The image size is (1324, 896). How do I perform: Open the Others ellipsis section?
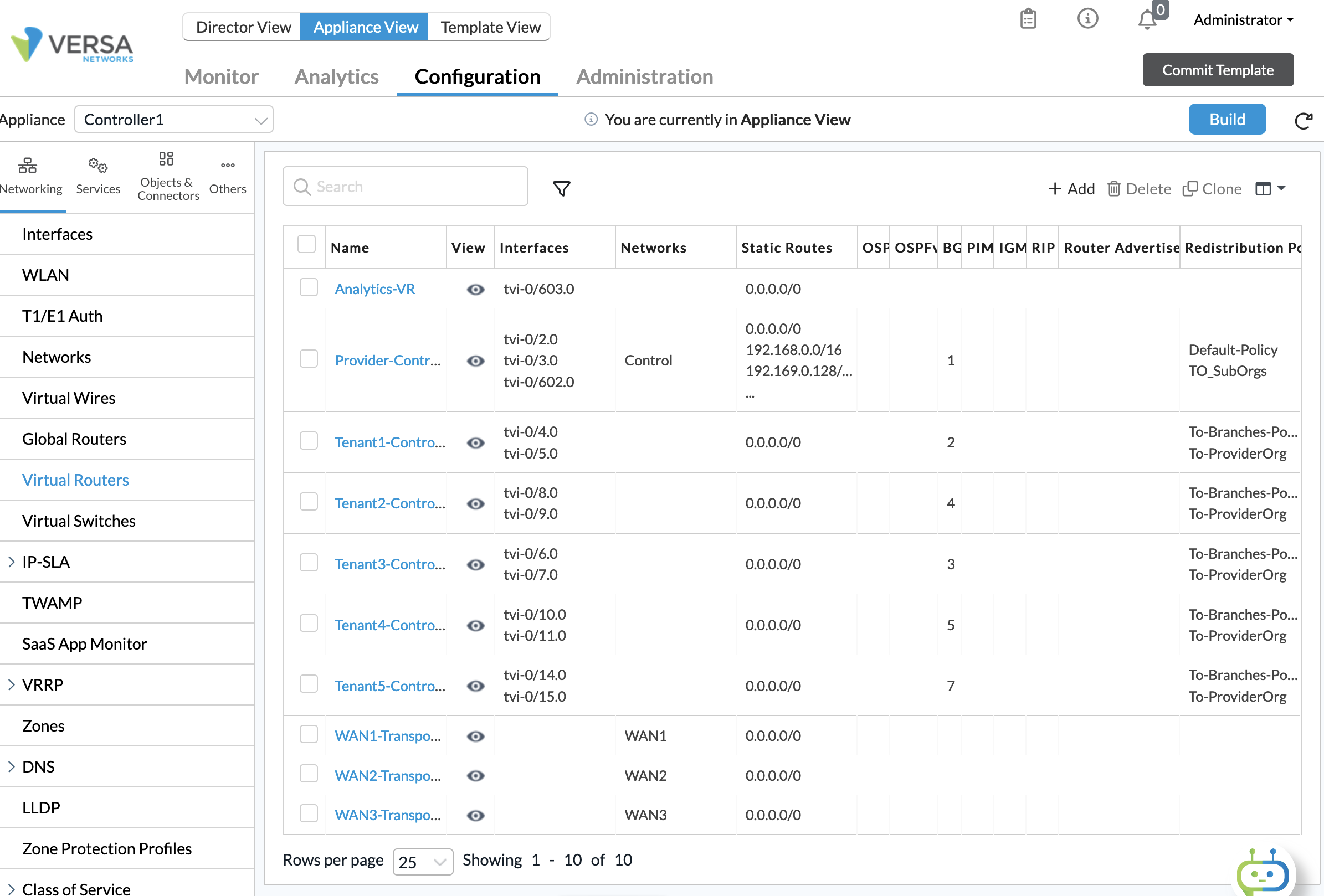click(227, 176)
